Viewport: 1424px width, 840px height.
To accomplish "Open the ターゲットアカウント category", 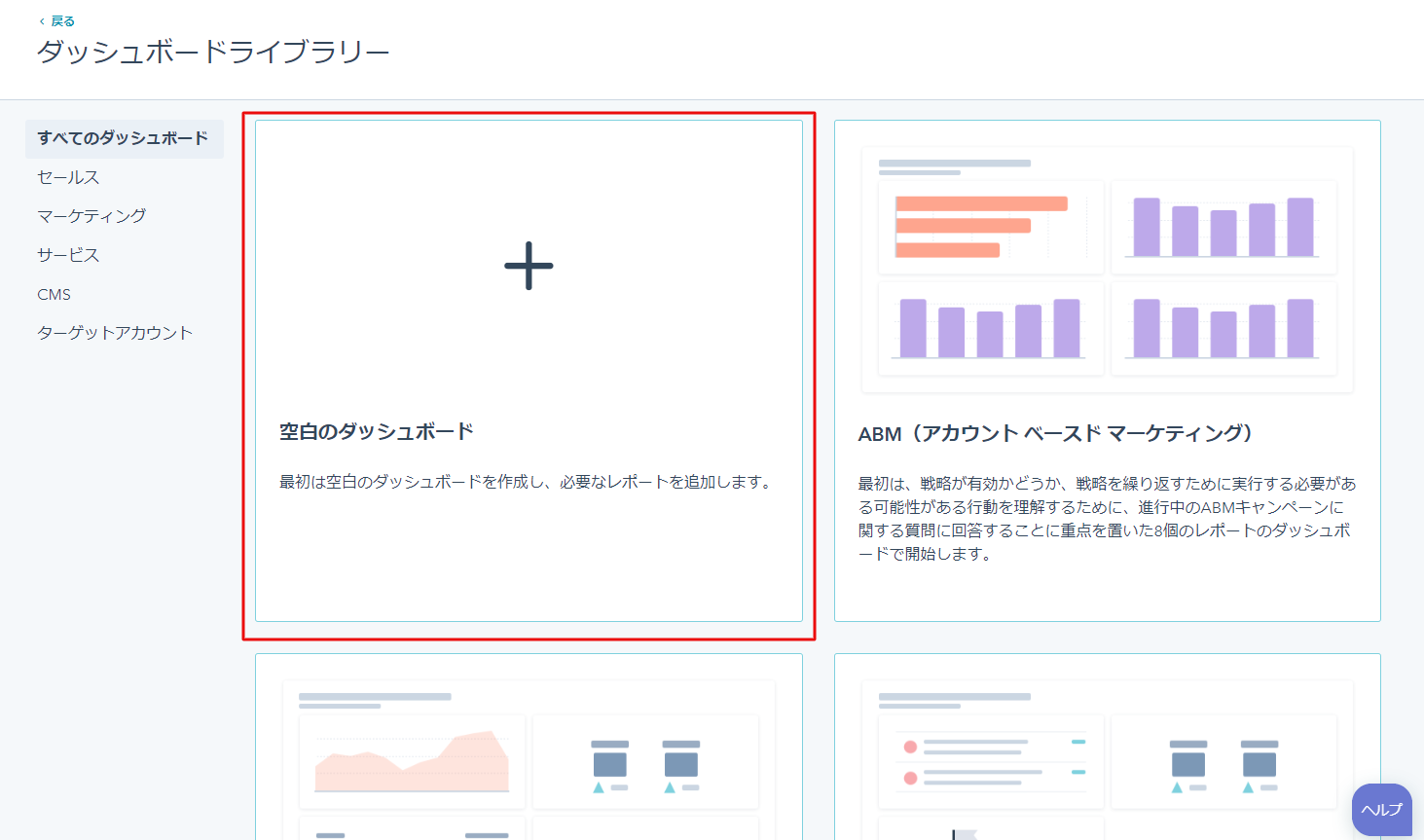I will [115, 333].
